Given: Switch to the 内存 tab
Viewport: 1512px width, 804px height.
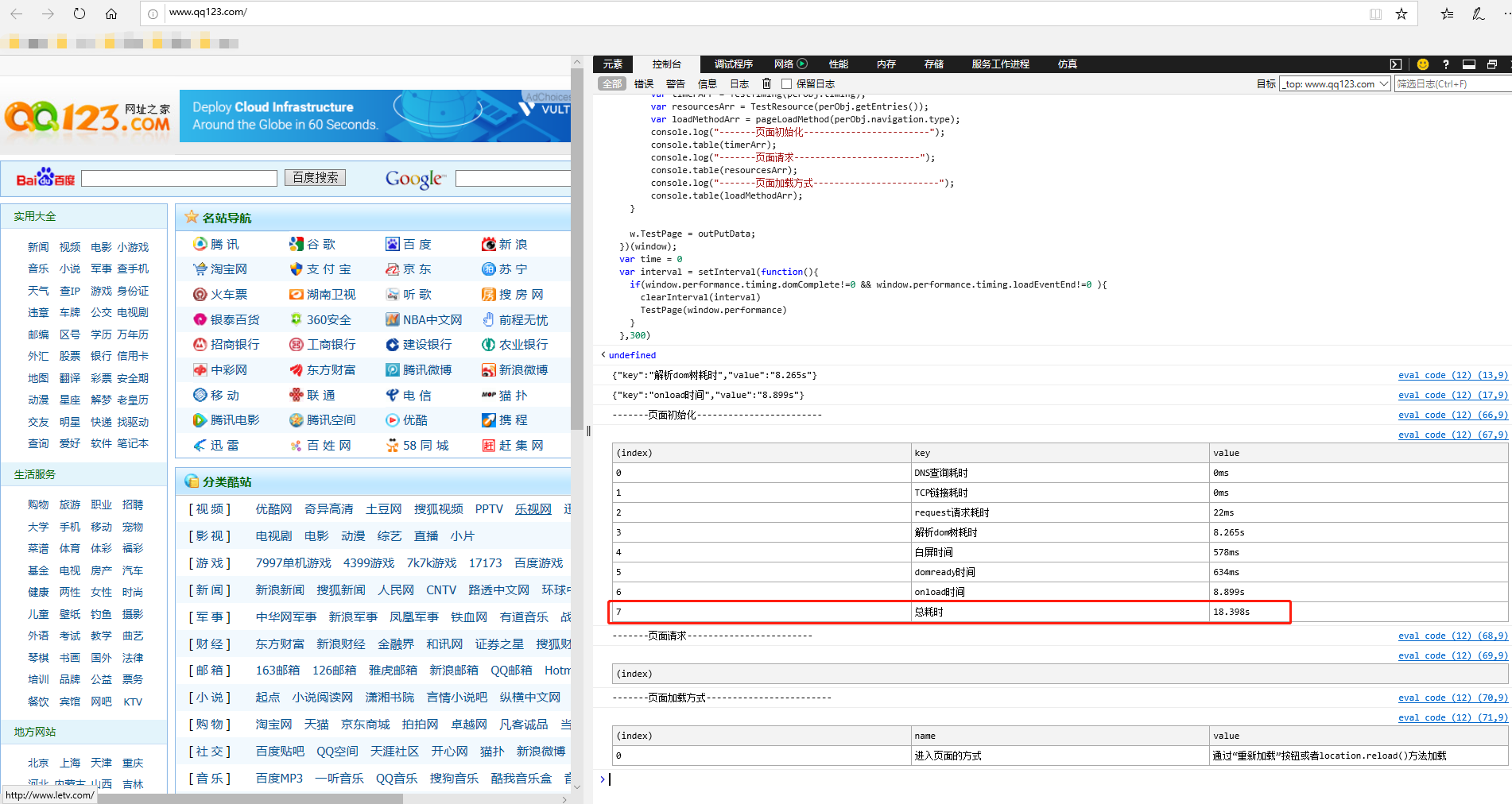Looking at the screenshot, I should pyautogui.click(x=886, y=64).
